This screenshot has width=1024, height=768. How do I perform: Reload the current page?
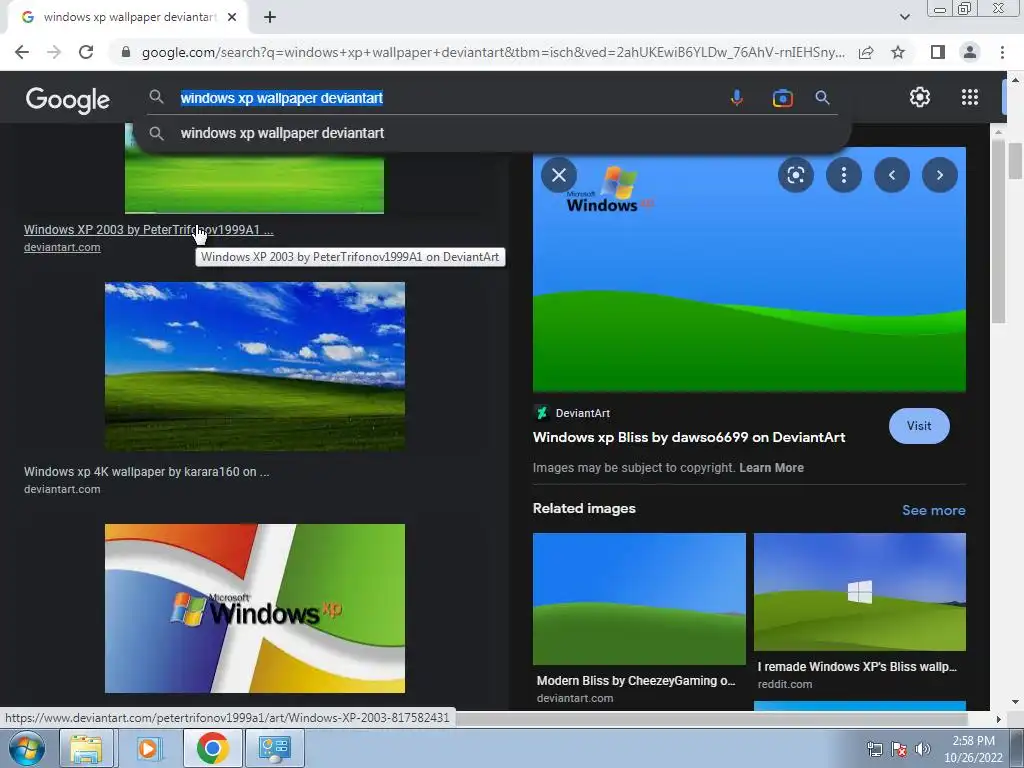tap(86, 52)
